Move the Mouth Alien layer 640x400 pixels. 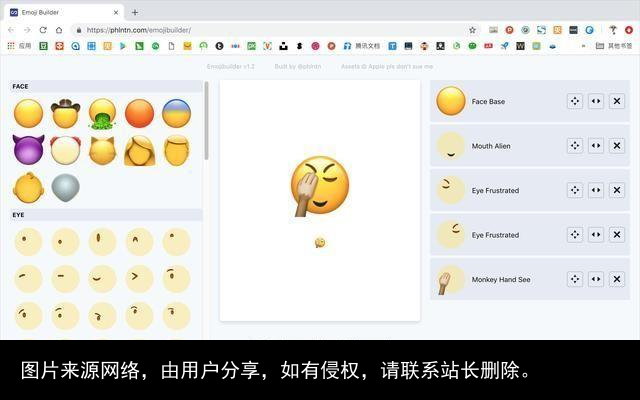coord(575,145)
